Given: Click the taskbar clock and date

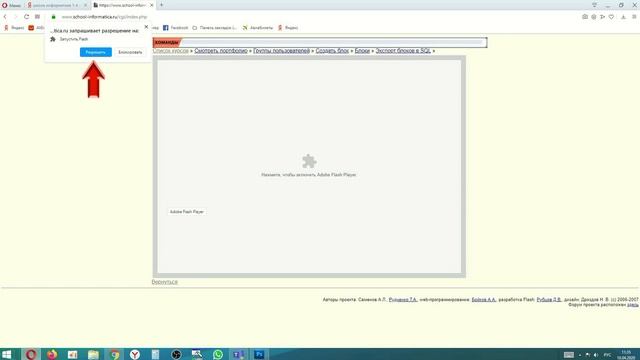Looking at the screenshot, I should (x=626, y=354).
